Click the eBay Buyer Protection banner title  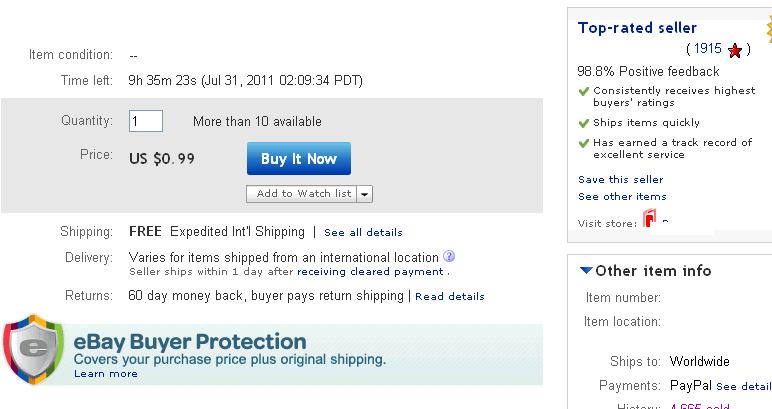pyautogui.click(x=190, y=342)
